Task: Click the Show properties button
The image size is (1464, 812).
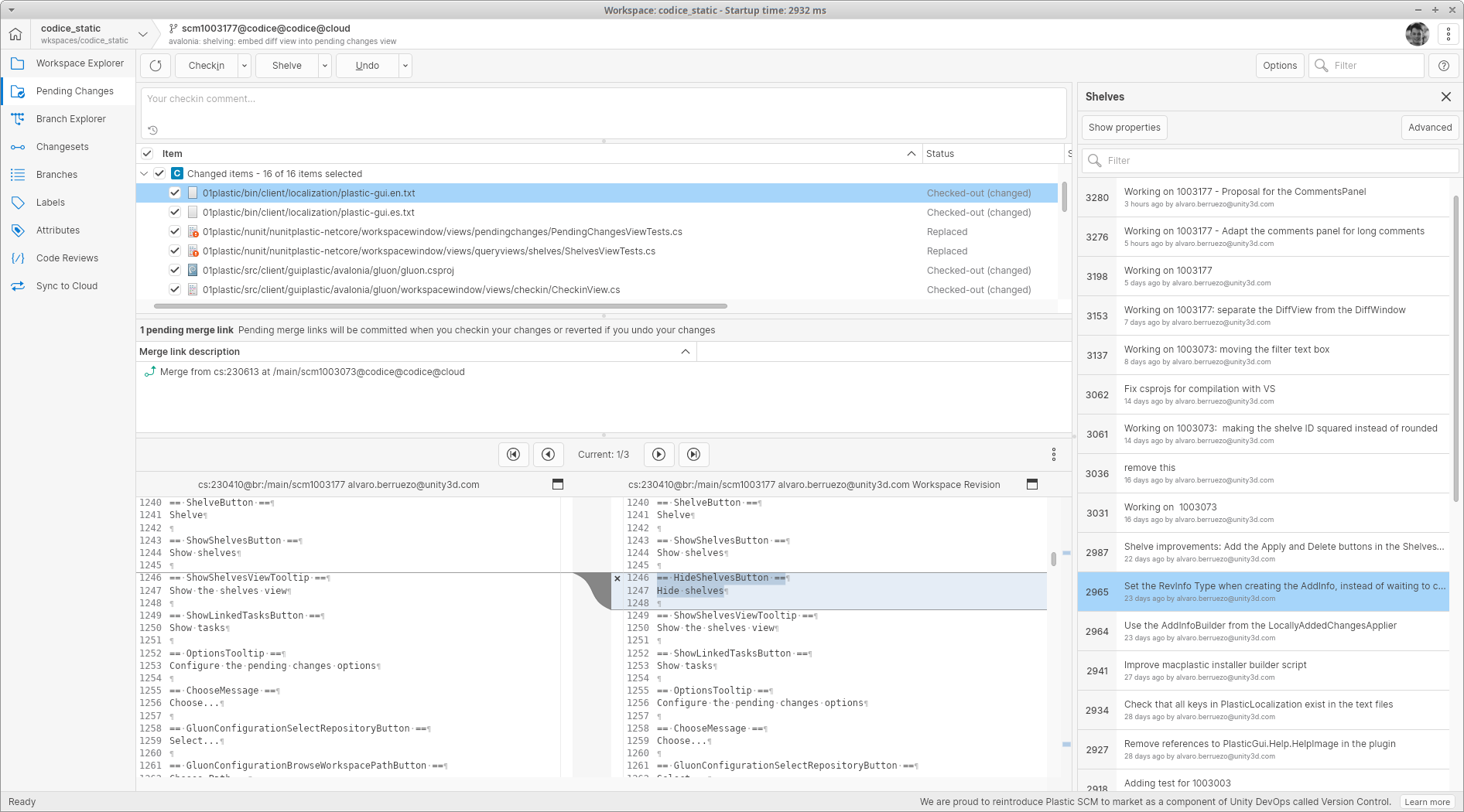Action: click(x=1124, y=127)
